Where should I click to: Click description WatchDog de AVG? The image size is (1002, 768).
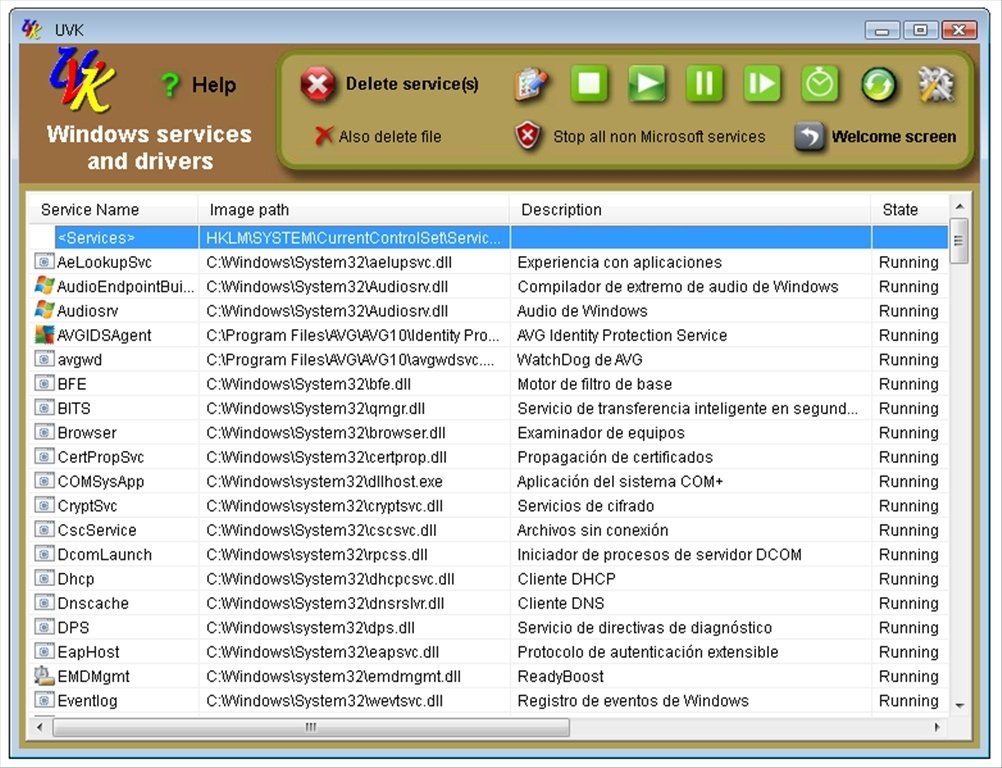(580, 359)
